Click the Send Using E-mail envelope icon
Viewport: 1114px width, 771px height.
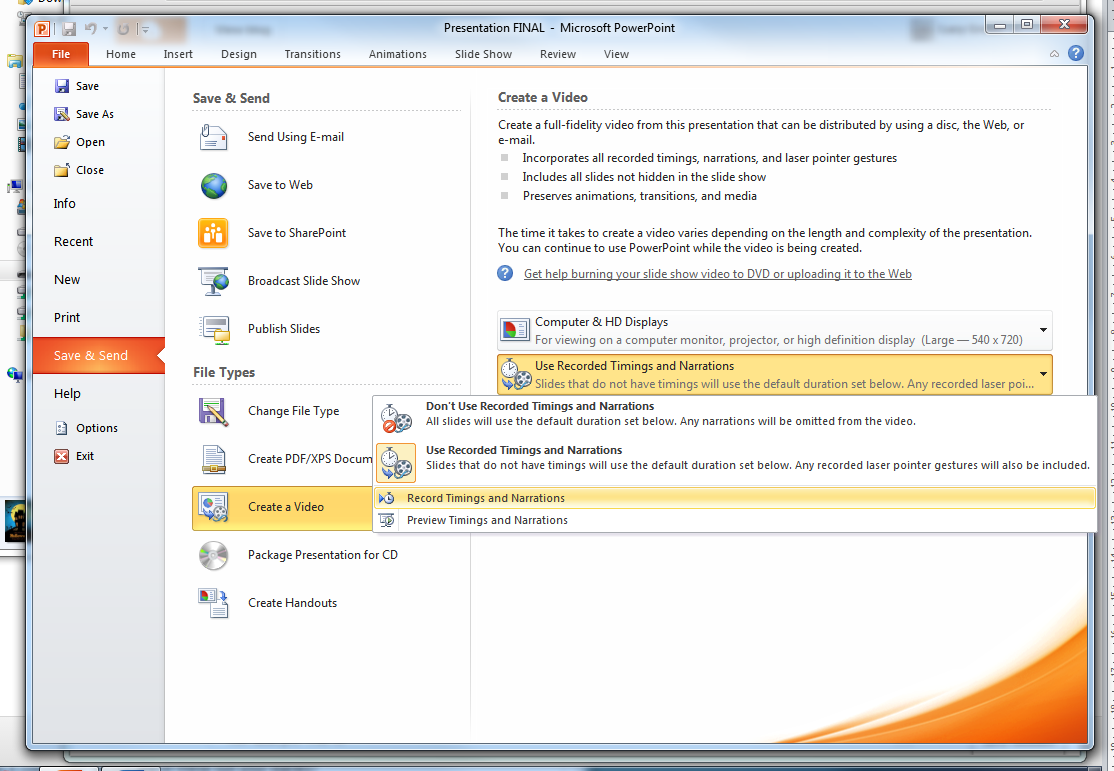tap(213, 137)
